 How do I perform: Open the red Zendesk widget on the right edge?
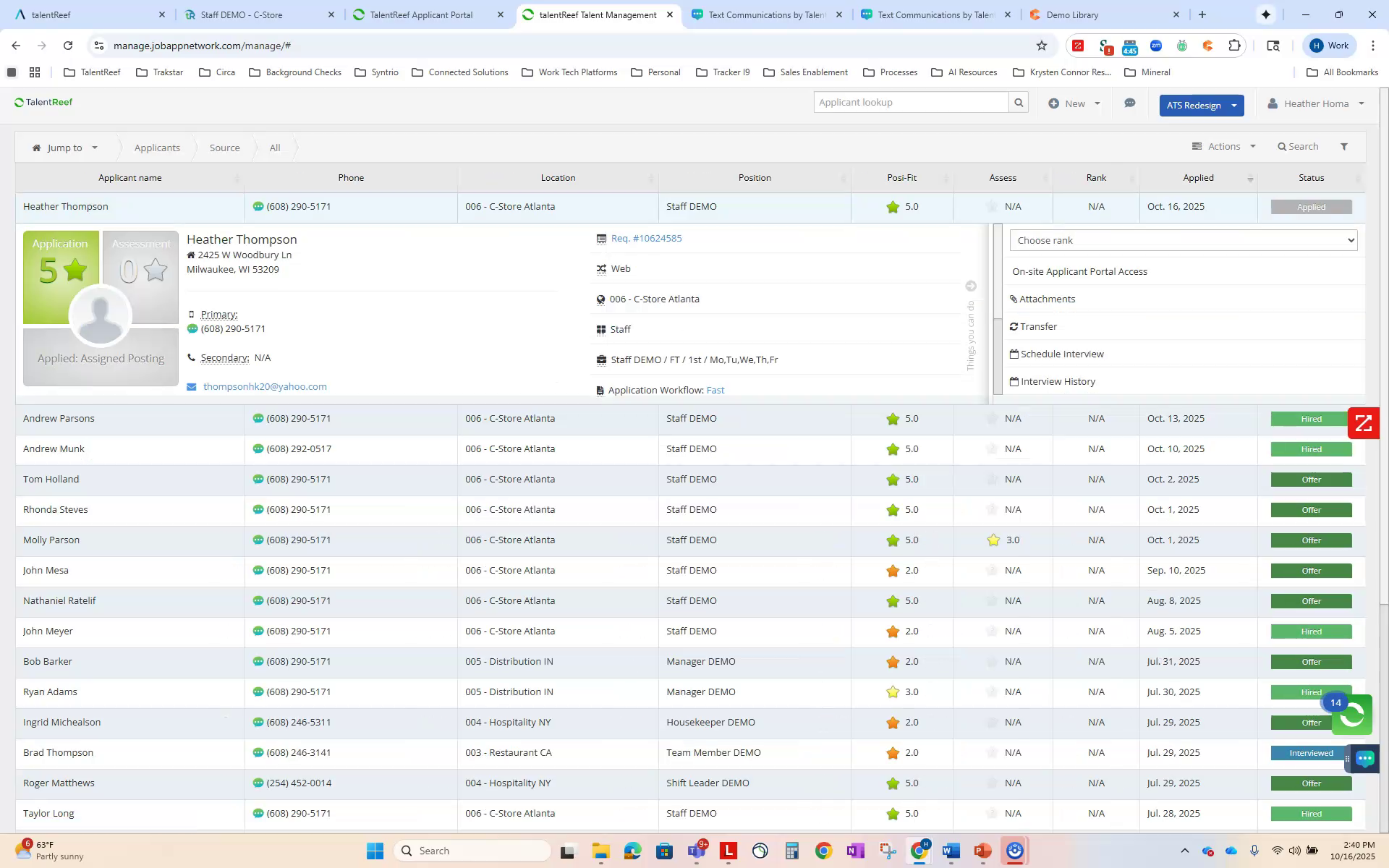point(1363,423)
